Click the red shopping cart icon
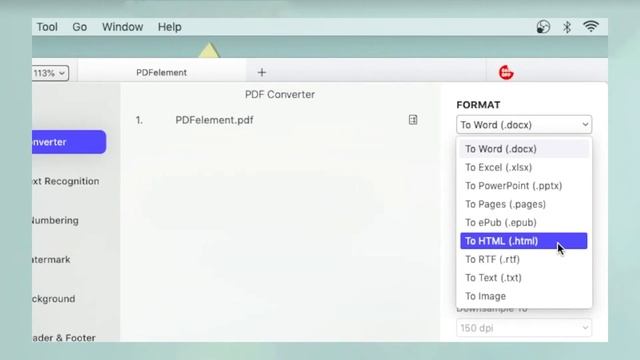This screenshot has height=360, width=640. [x=506, y=73]
